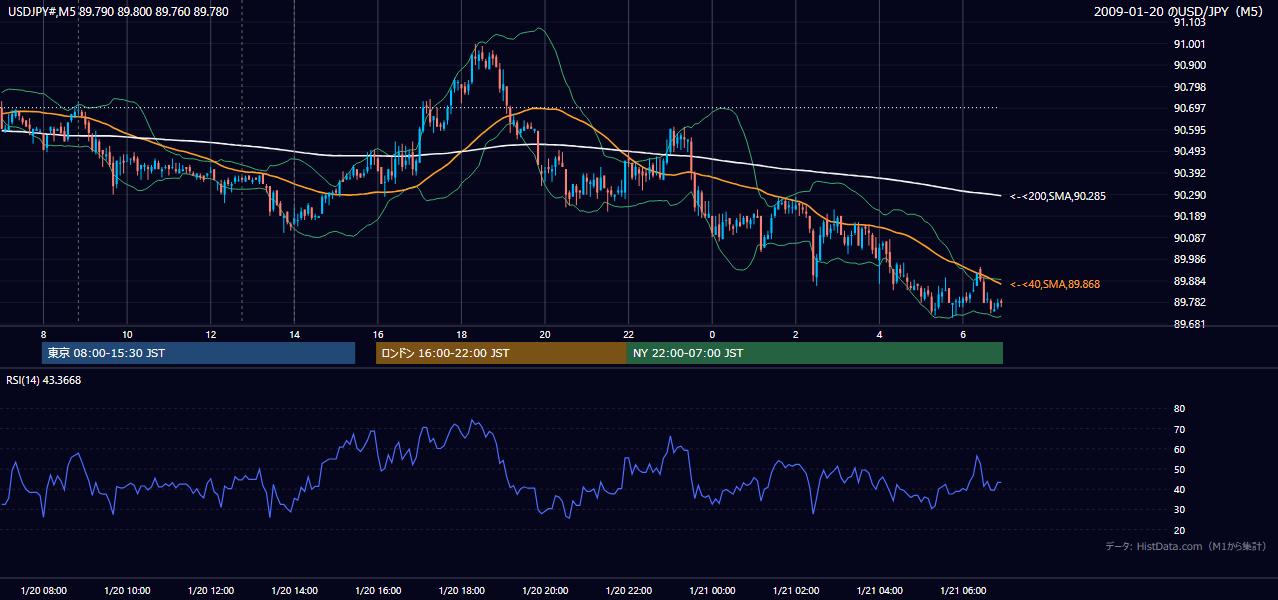This screenshot has width=1278, height=600.
Task: Select the London 16:00-22:00 JST session bar
Action: coord(501,353)
